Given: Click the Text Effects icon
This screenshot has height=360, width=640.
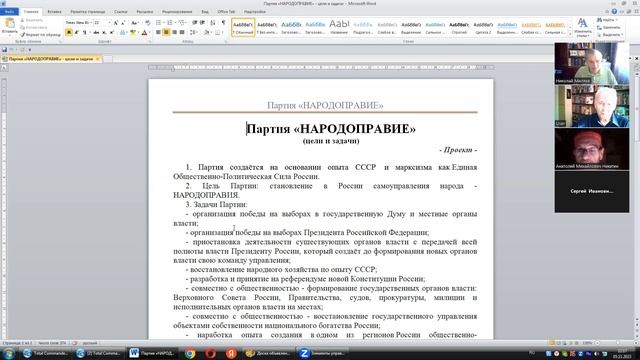Looking at the screenshot, I should pos(123,32).
